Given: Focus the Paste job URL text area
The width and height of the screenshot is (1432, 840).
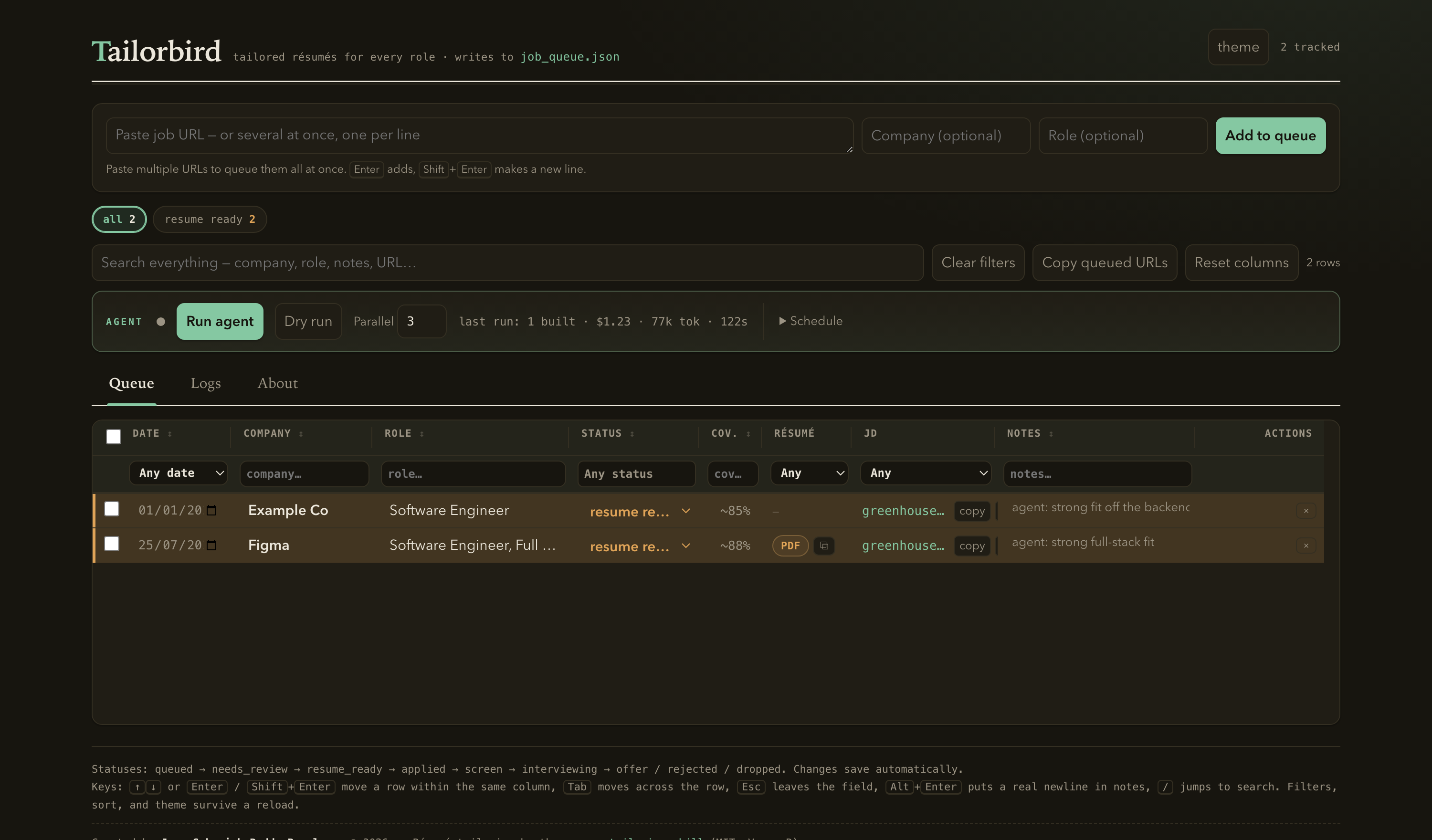Looking at the screenshot, I should point(480,135).
